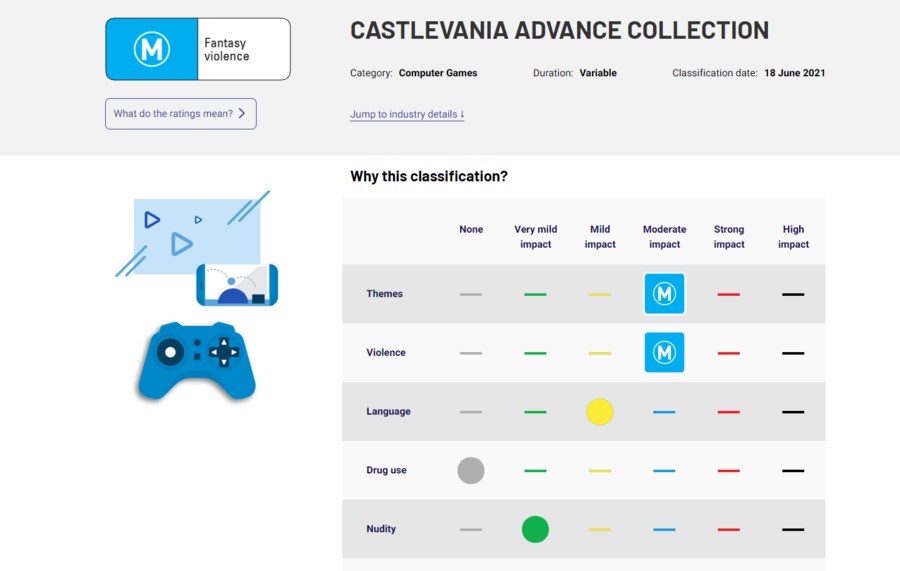This screenshot has width=900, height=571.
Task: Click the blue M Fantasy violence classification logo
Action: point(198,49)
